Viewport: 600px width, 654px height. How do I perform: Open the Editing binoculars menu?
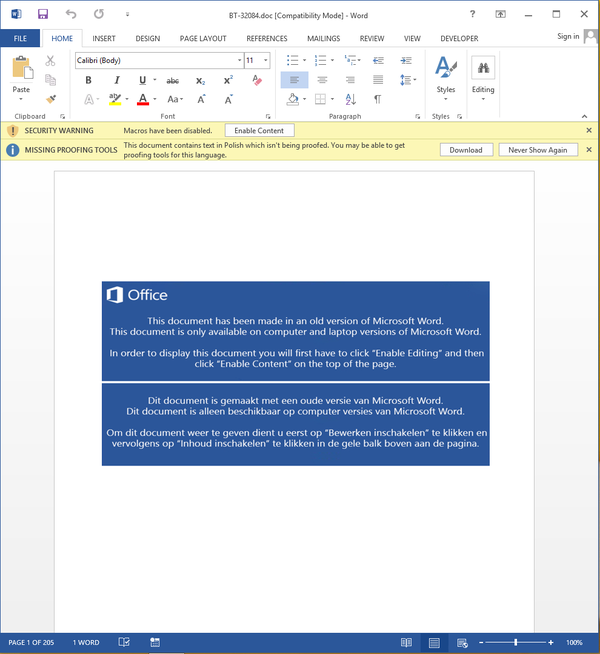click(x=483, y=78)
